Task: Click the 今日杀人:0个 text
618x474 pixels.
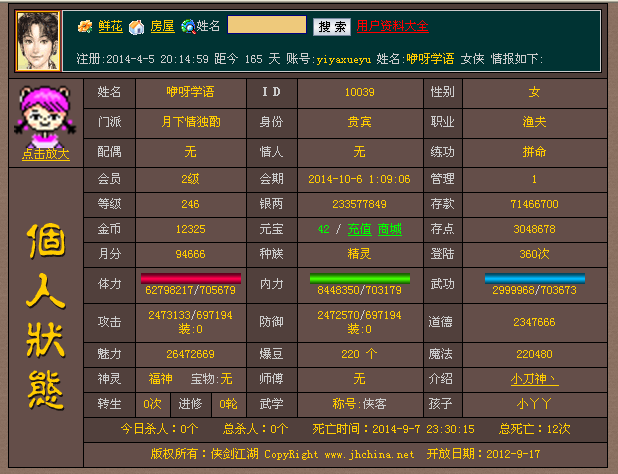Action: point(160,429)
